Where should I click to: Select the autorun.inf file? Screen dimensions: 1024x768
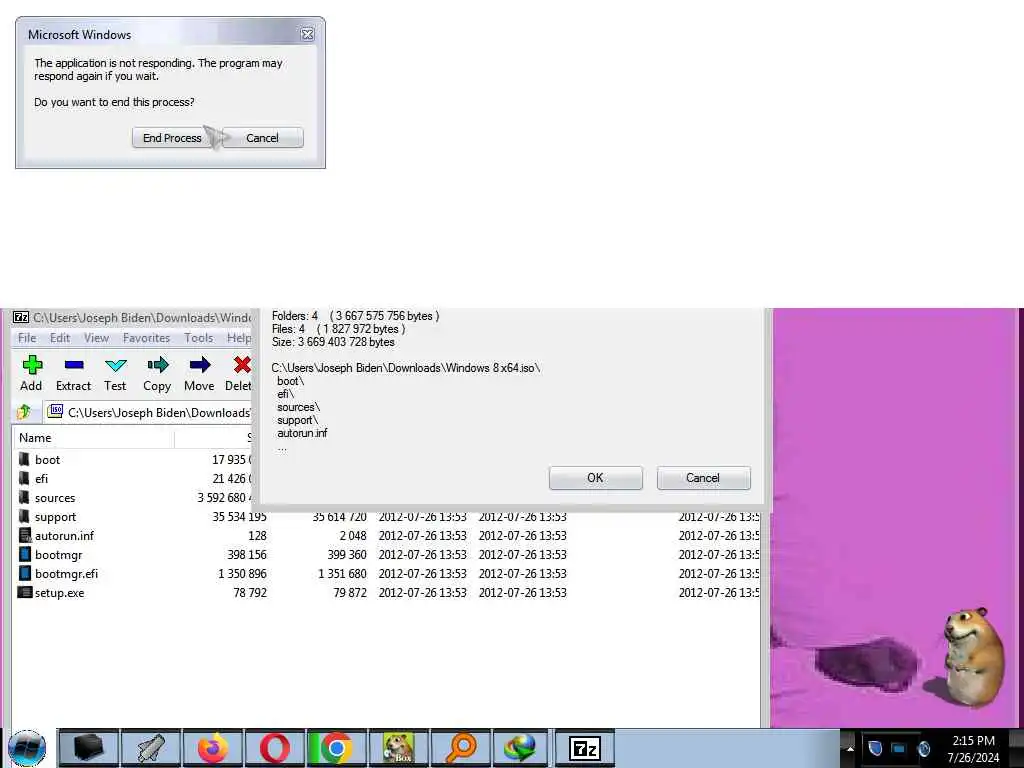click(387, 536)
